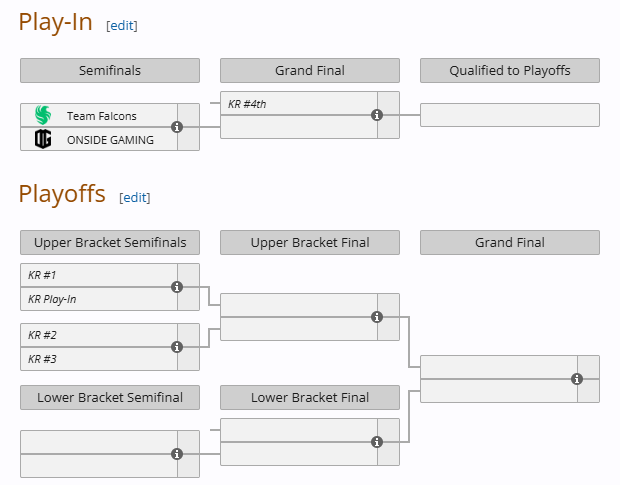Click the Upper Bracket Semifinals header
The height and width of the screenshot is (485, 620).
click(110, 242)
